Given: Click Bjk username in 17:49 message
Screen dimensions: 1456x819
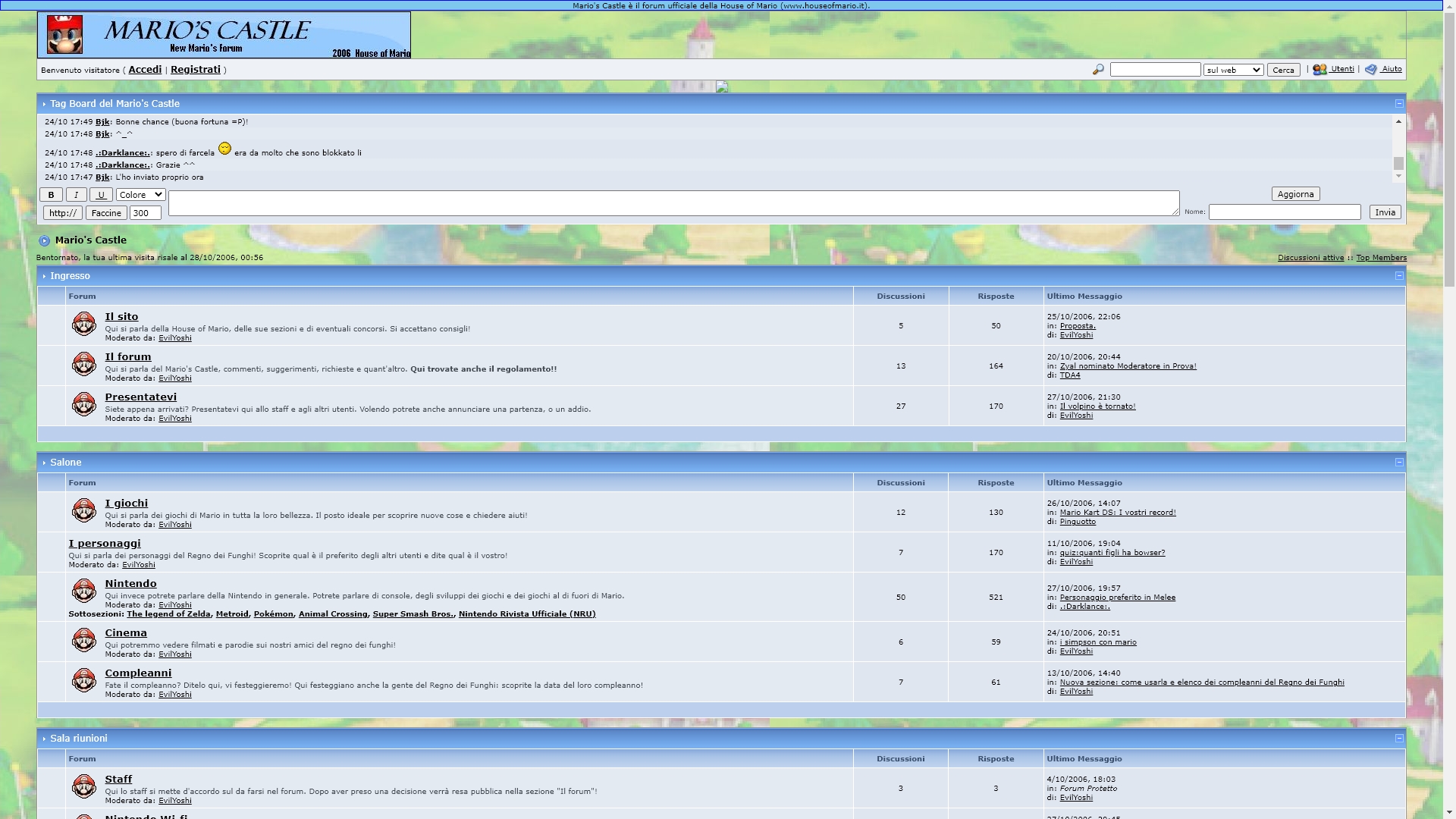Looking at the screenshot, I should pyautogui.click(x=102, y=122).
